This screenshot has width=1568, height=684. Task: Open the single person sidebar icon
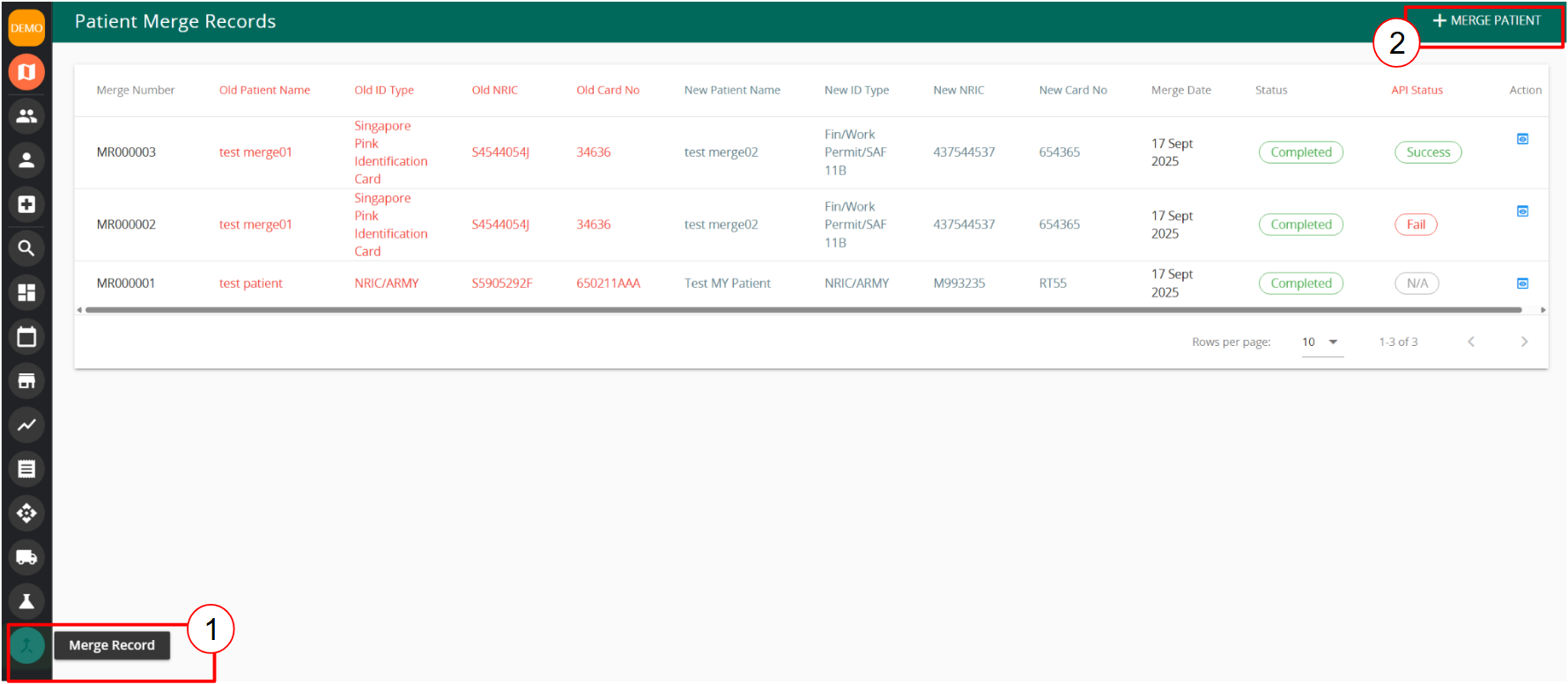click(26, 160)
